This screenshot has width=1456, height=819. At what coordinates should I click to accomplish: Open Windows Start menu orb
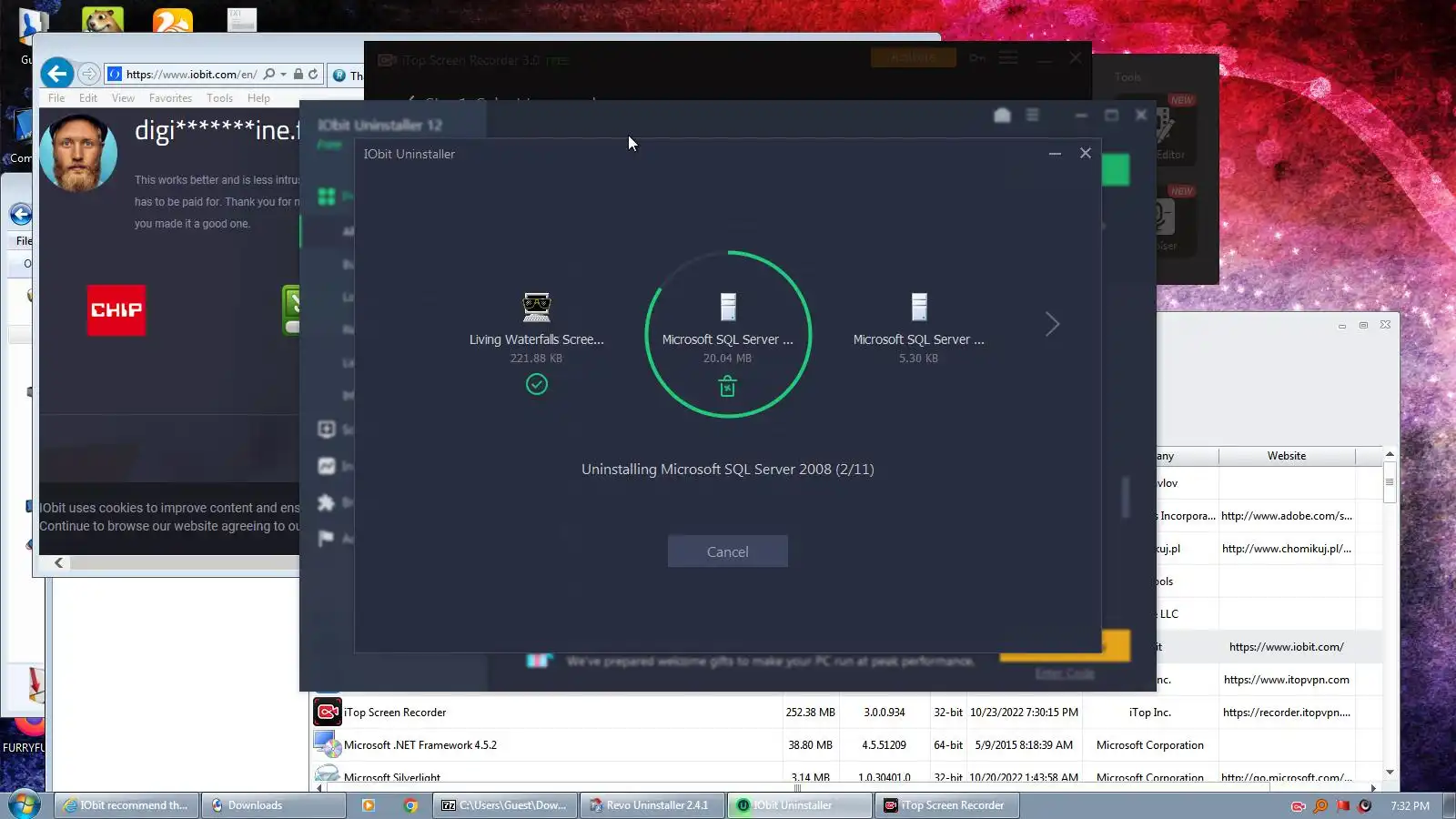pyautogui.click(x=24, y=804)
